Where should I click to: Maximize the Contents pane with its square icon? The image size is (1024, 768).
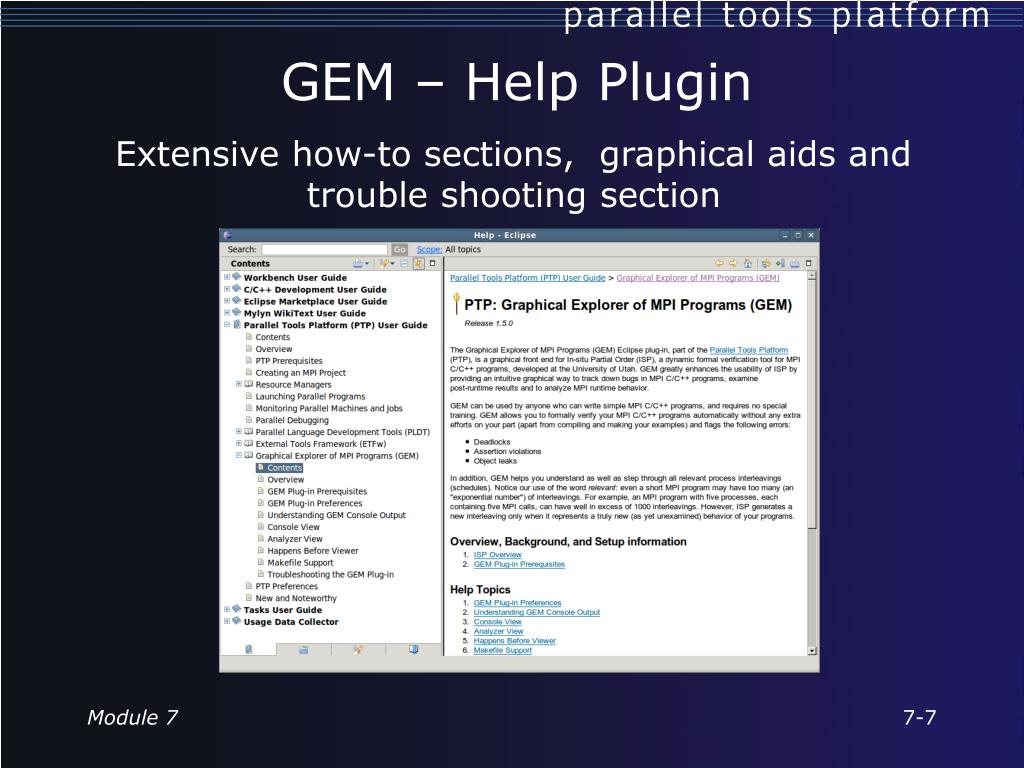click(432, 263)
